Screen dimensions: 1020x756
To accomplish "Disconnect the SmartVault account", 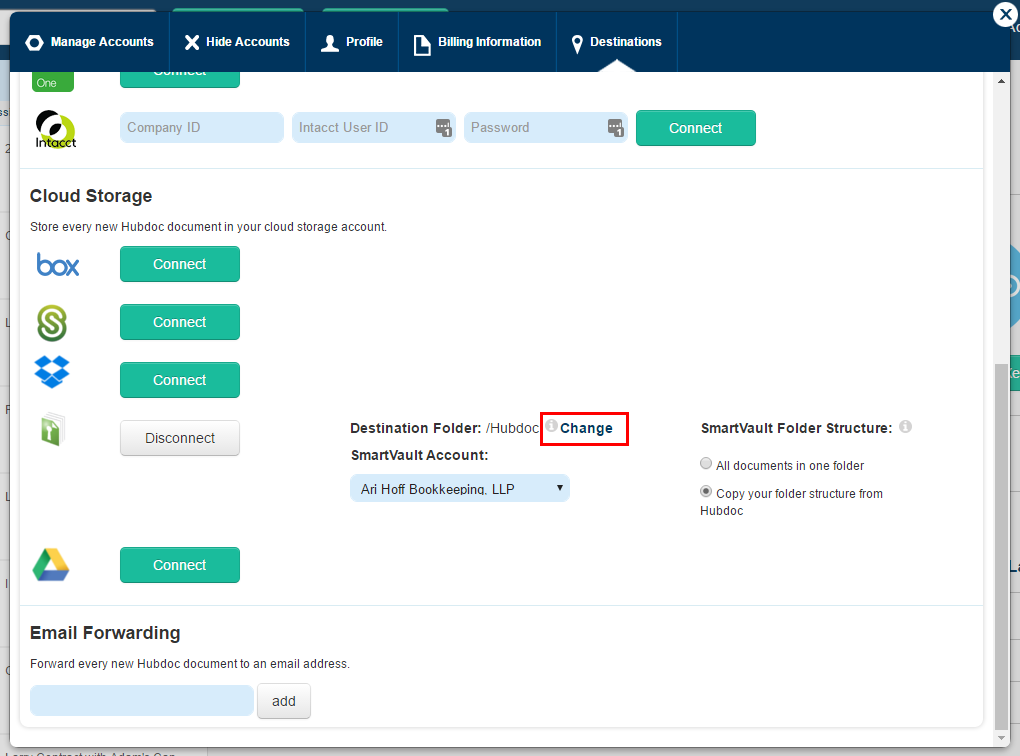I will [180, 438].
